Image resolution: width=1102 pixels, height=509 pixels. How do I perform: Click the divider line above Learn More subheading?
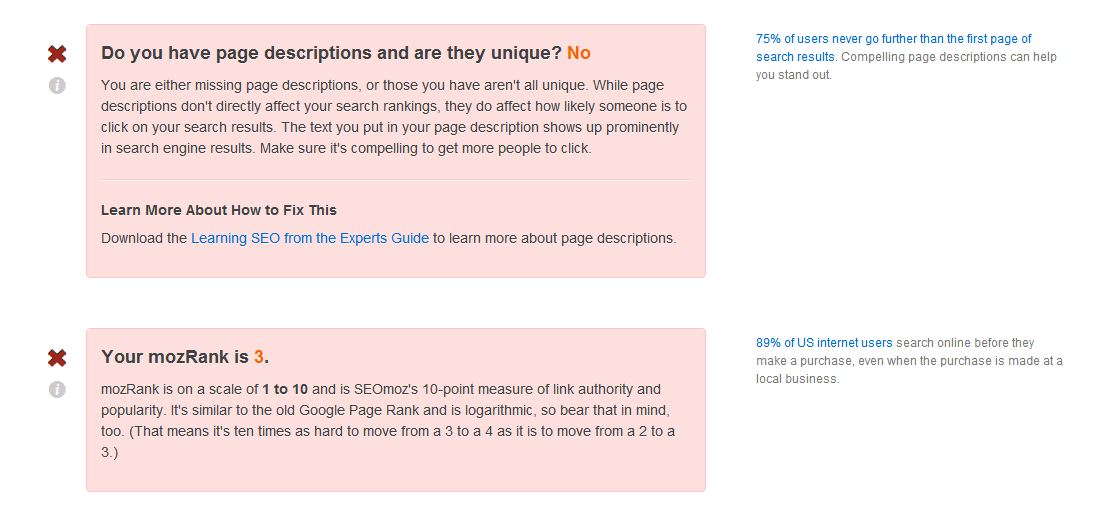click(x=396, y=180)
